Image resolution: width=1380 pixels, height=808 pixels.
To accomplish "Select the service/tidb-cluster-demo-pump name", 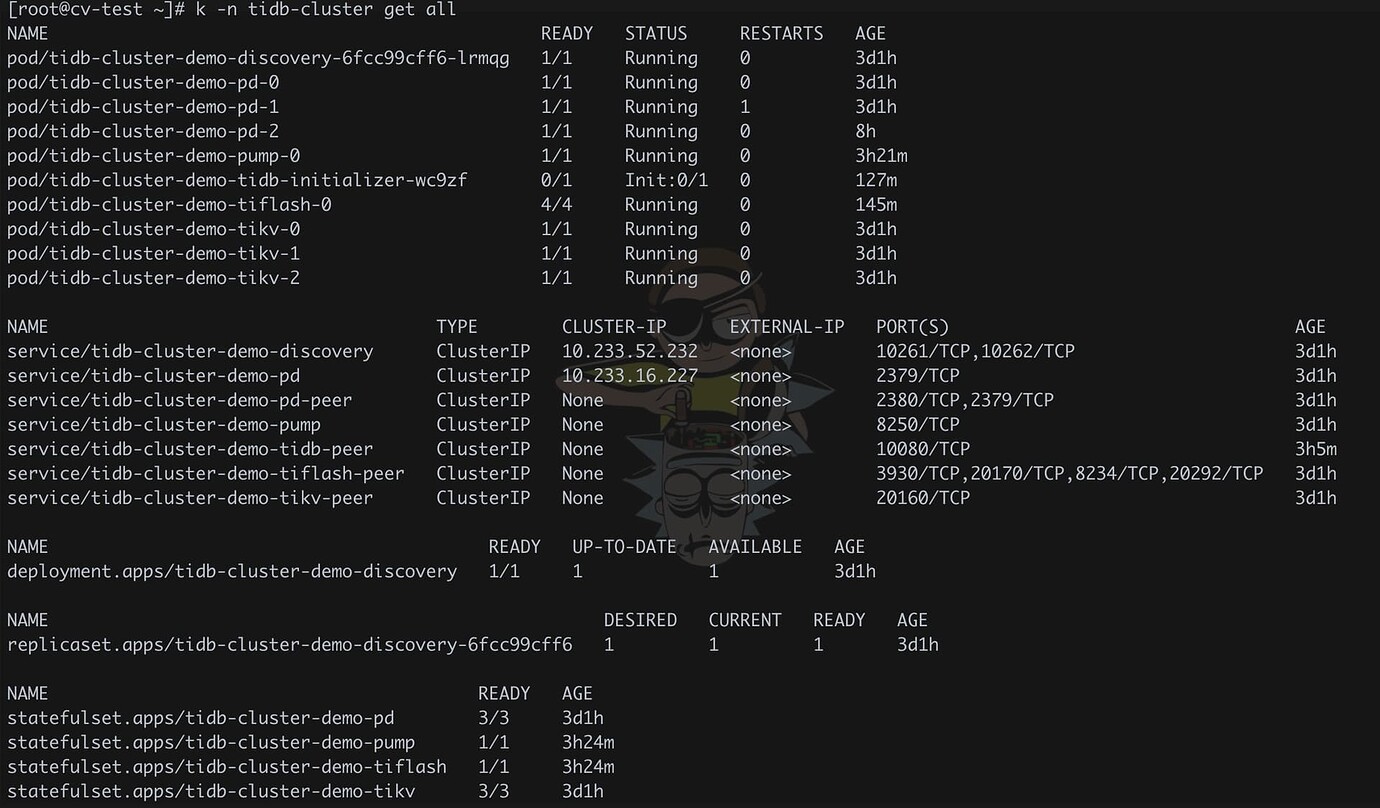I will pyautogui.click(x=164, y=425).
